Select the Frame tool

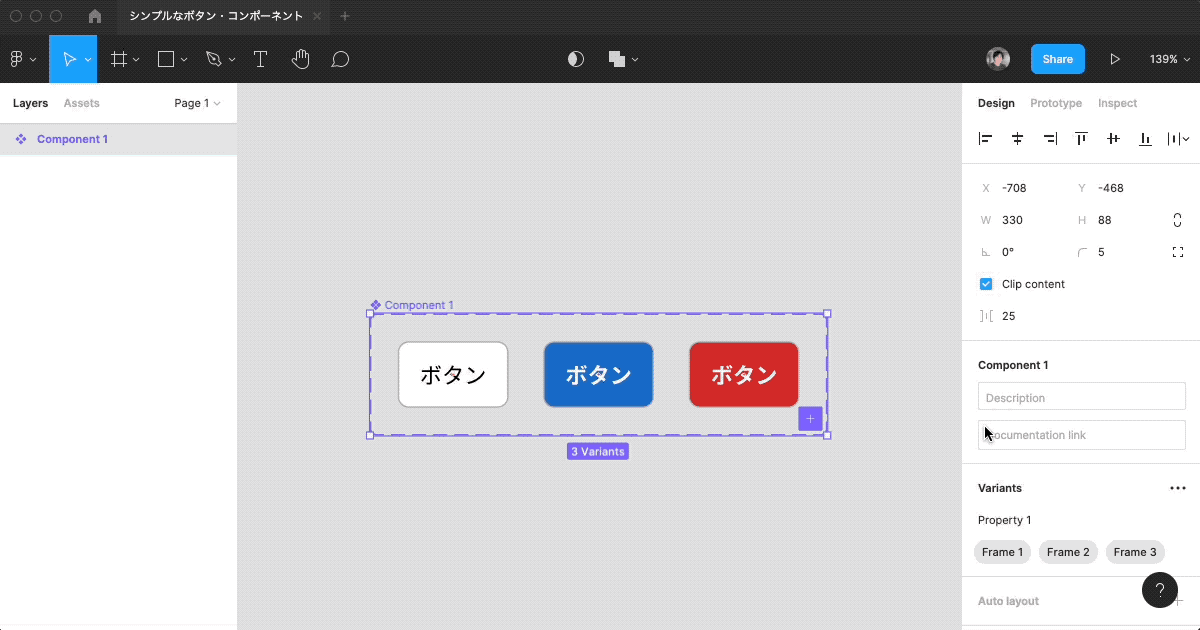click(119, 59)
